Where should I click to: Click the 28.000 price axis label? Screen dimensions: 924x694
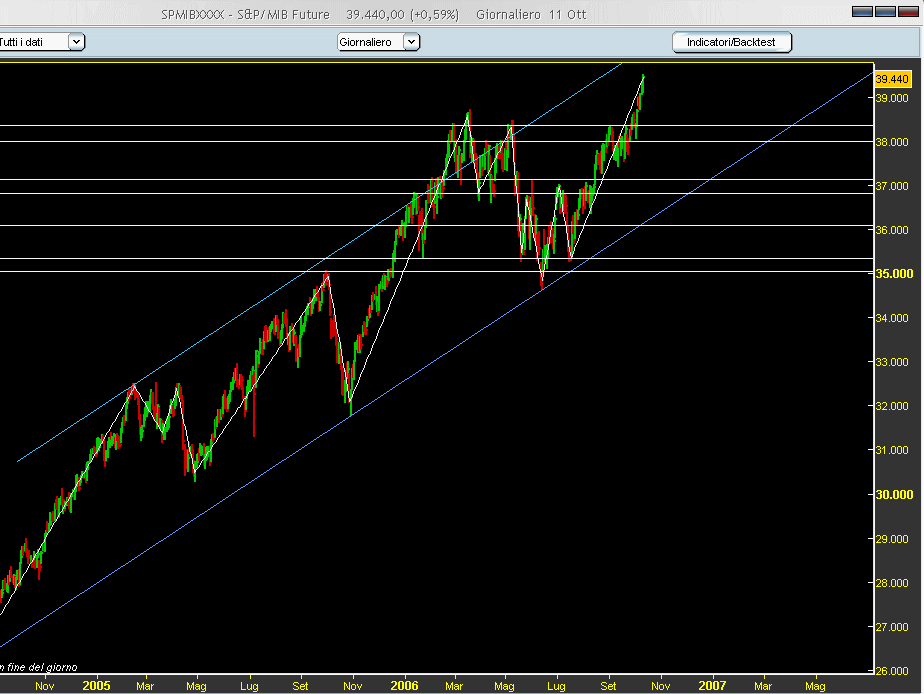(892, 583)
